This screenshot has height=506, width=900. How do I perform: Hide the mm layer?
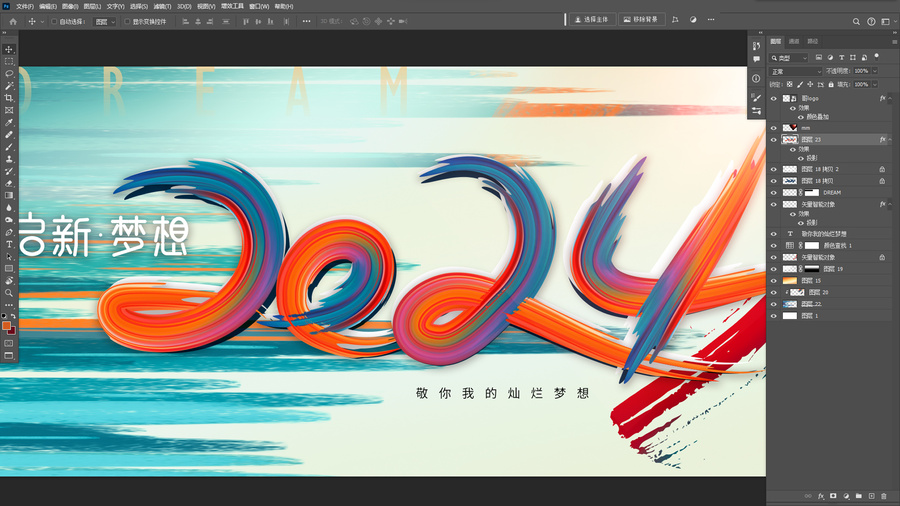pos(774,128)
